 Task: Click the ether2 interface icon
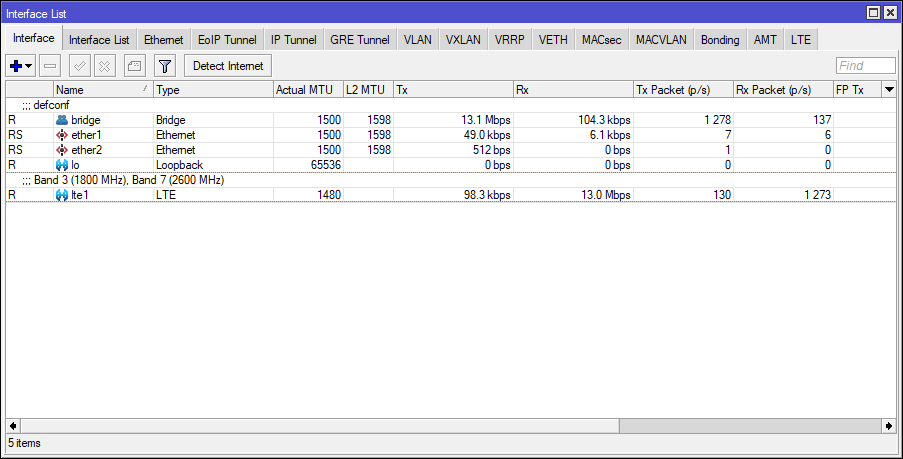coord(62,150)
